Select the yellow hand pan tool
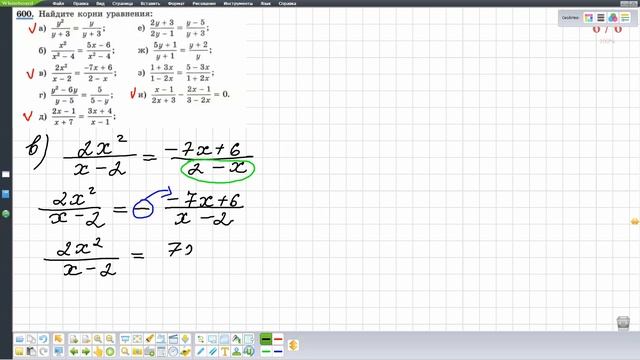The image size is (640, 360). tap(98, 351)
